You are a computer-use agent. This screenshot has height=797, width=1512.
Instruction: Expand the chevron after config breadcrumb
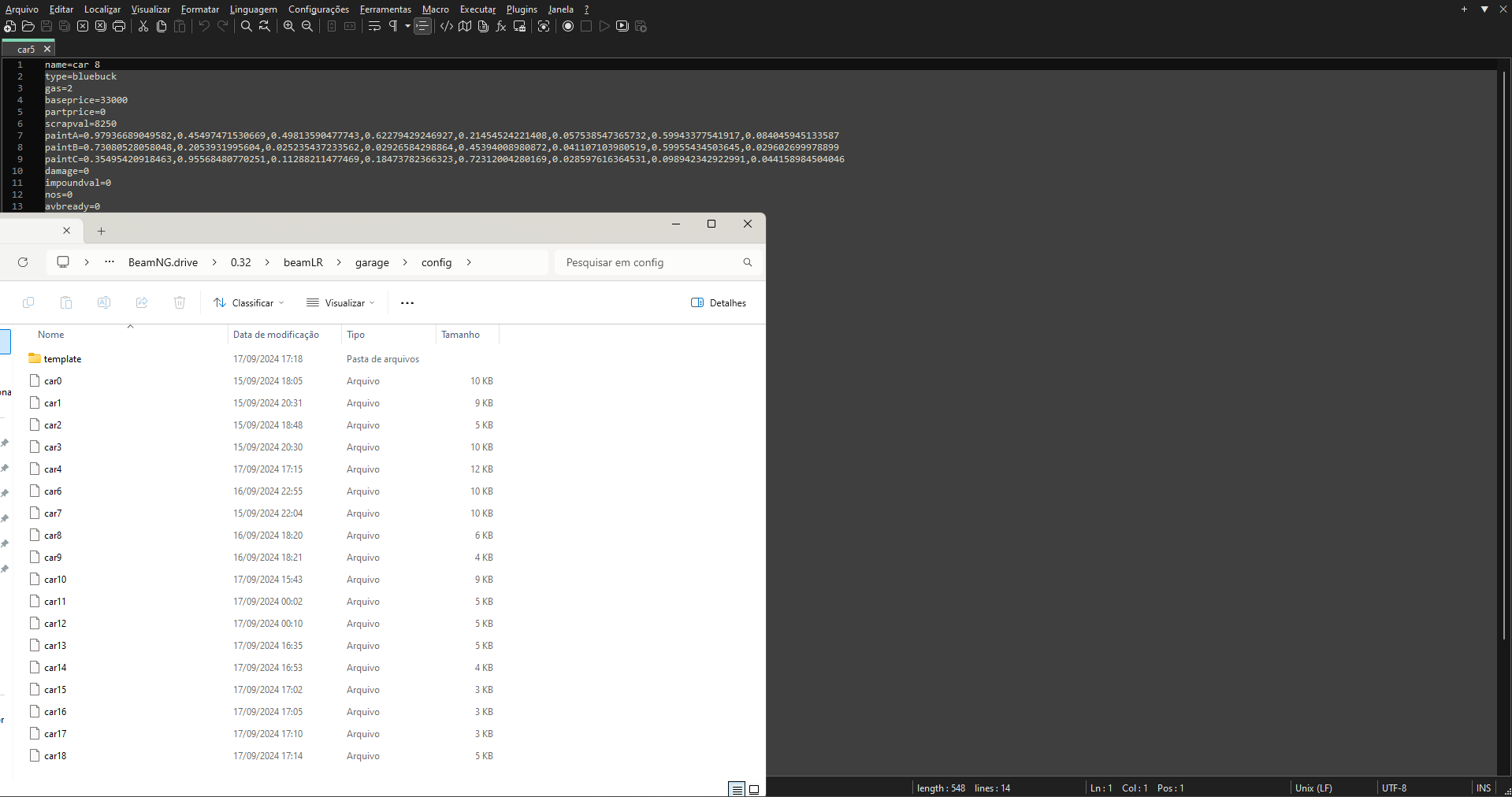pyautogui.click(x=469, y=262)
